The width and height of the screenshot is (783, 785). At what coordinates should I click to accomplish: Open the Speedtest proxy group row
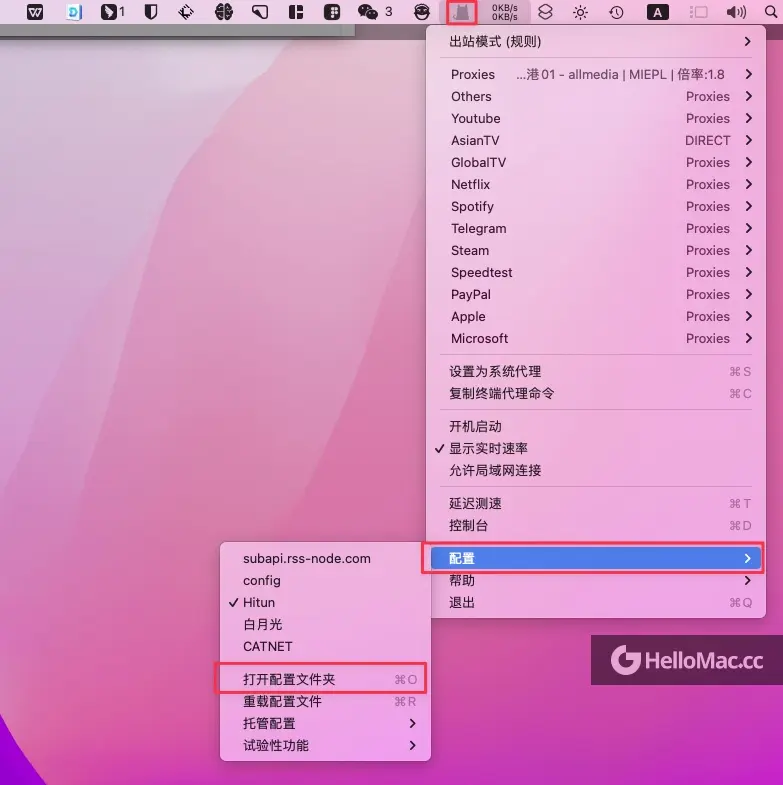click(x=596, y=273)
